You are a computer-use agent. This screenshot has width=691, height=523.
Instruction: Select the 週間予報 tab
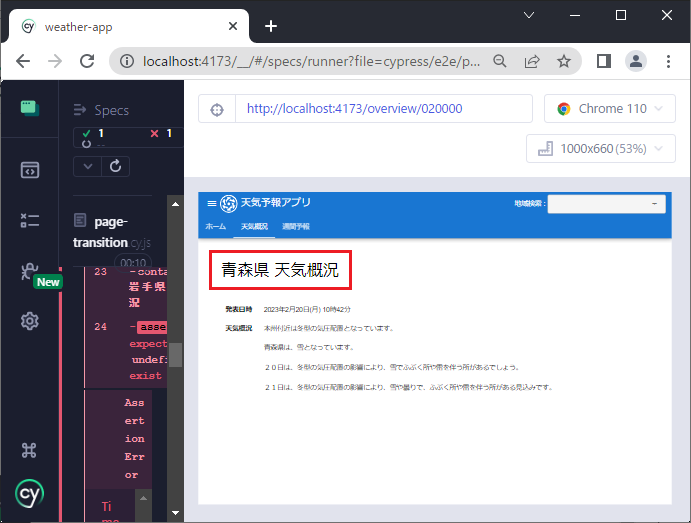pyautogui.click(x=296, y=226)
